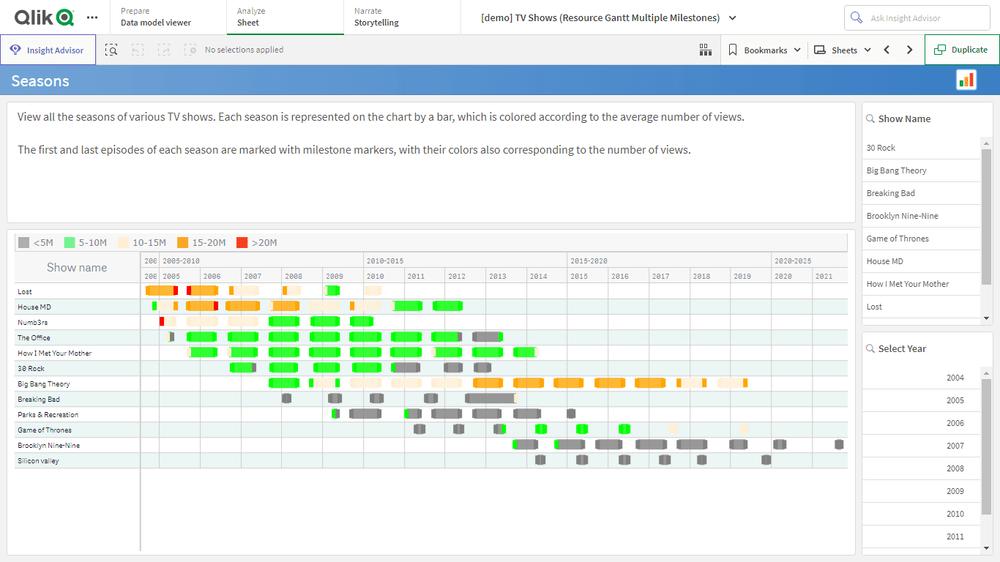The height and width of the screenshot is (562, 1000).
Task: Expand the Sheets dropdown
Action: [842, 49]
